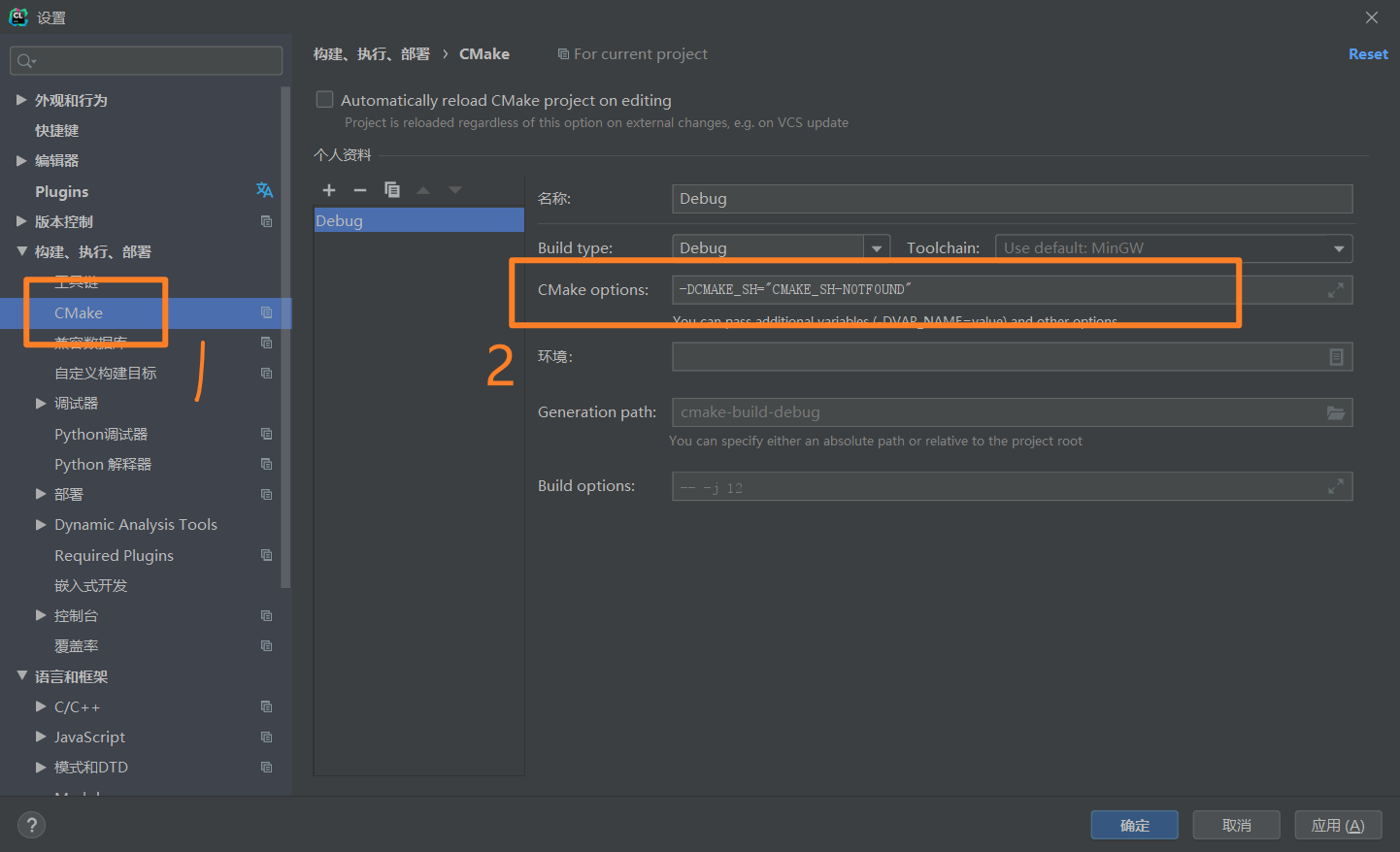Image resolution: width=1400 pixels, height=852 pixels.
Task: Open the Build type dropdown
Action: click(877, 248)
